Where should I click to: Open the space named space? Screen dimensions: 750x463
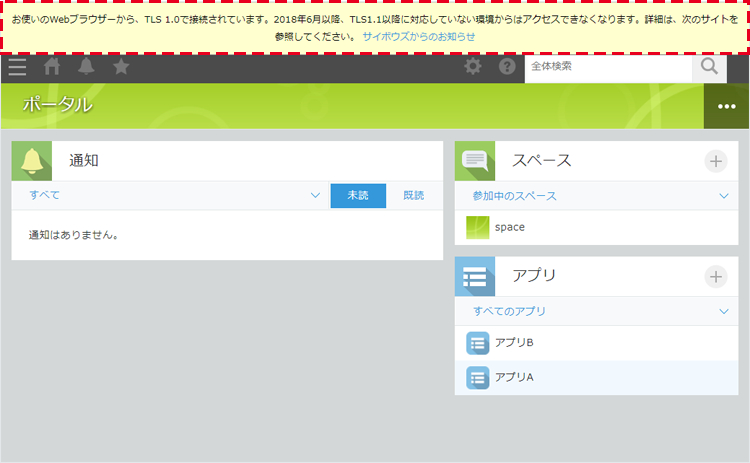coord(509,227)
